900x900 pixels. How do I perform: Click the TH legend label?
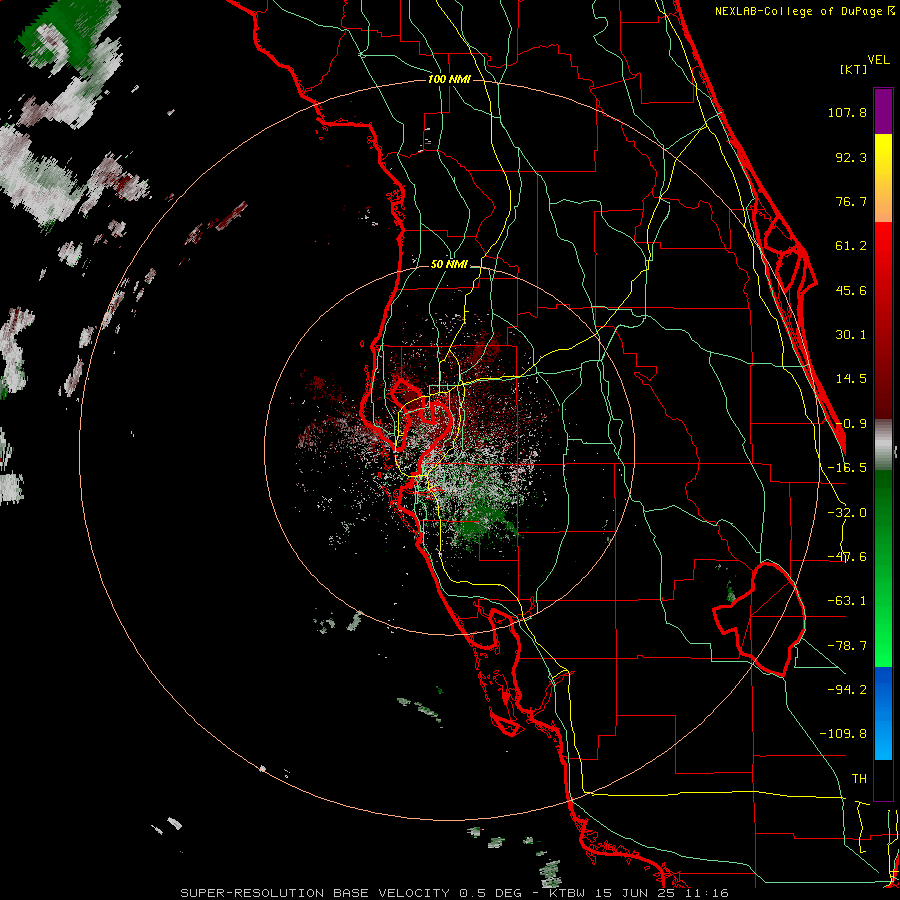[859, 779]
